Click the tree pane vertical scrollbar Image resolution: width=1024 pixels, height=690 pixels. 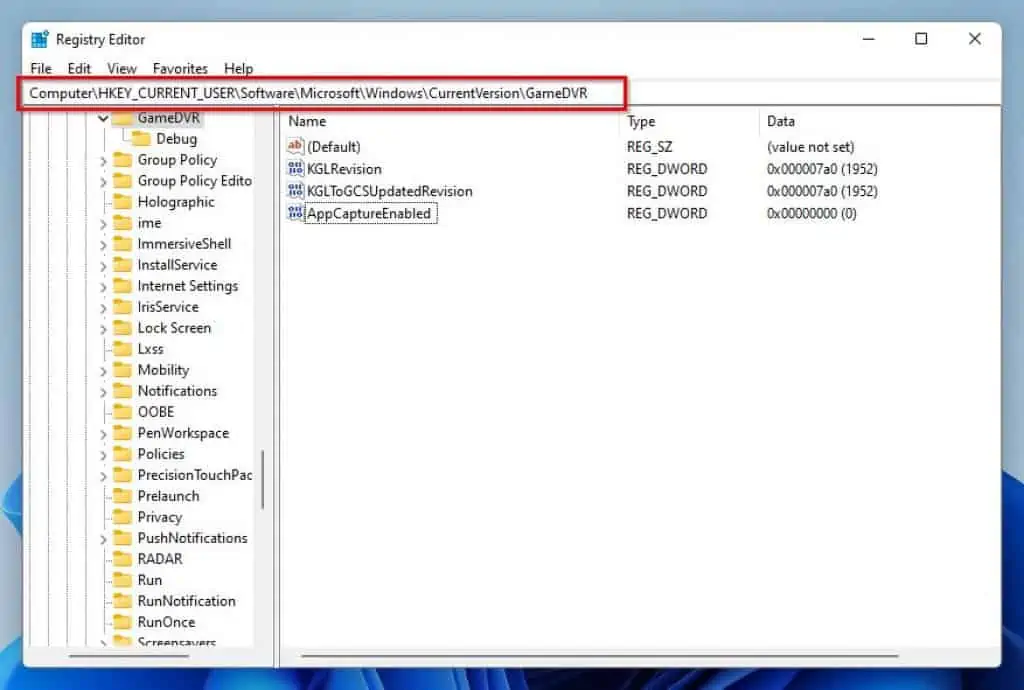[263, 478]
